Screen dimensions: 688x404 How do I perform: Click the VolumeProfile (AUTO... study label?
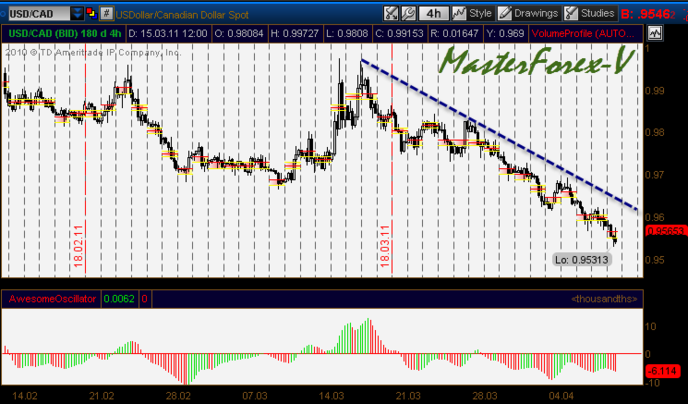pos(585,33)
